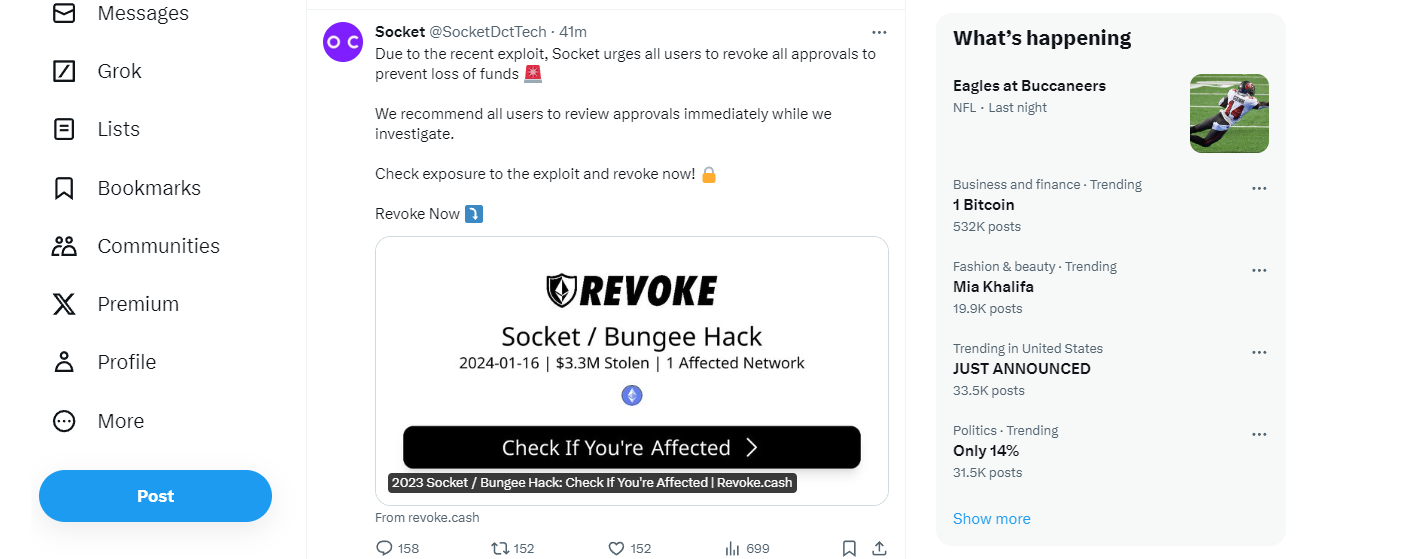1422x559 pixels.
Task: Open the Premium X icon
Action: (x=64, y=304)
